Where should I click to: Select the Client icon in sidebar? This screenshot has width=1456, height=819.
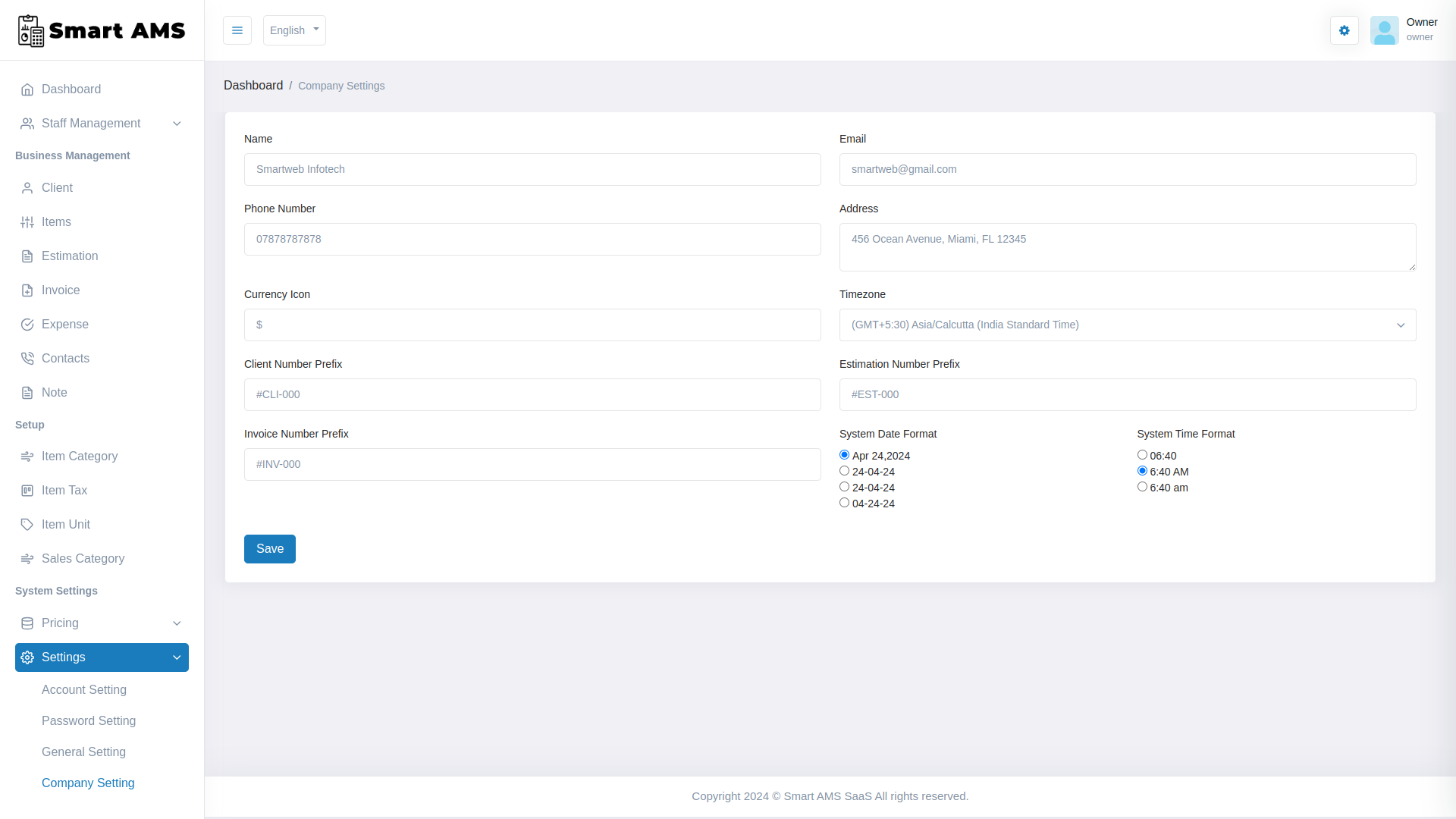27,187
